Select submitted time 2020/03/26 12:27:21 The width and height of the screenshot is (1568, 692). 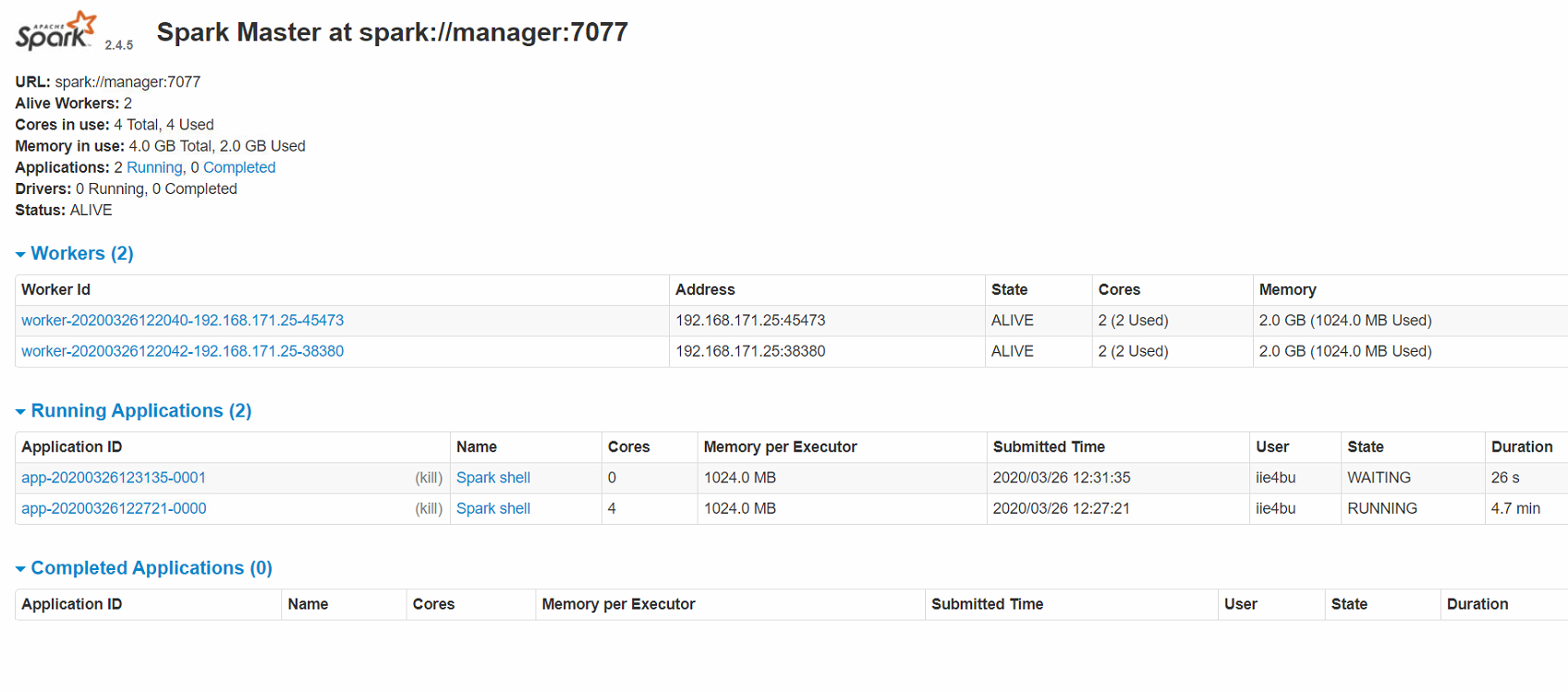(x=1061, y=508)
